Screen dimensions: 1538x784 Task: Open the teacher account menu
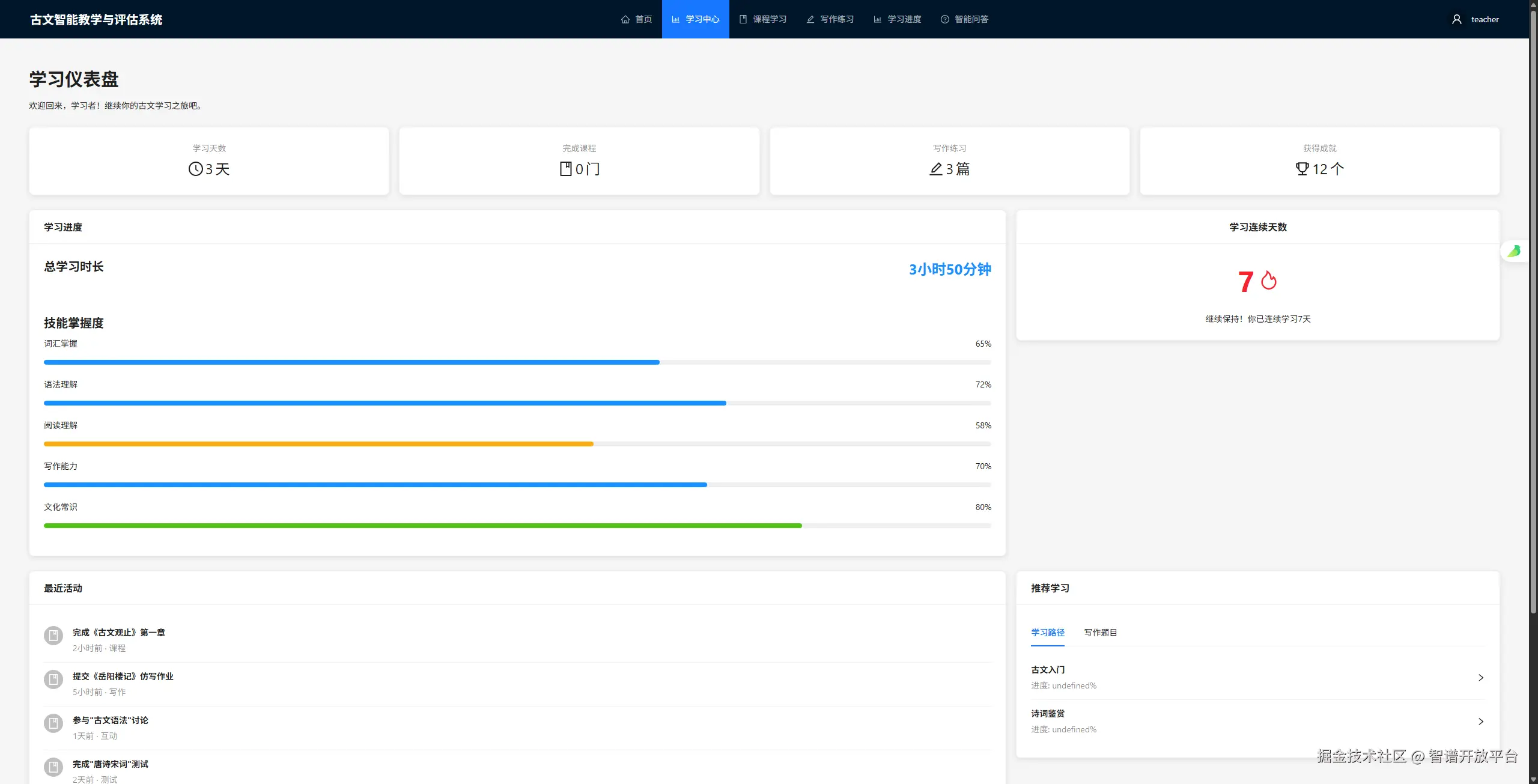pyautogui.click(x=1484, y=19)
